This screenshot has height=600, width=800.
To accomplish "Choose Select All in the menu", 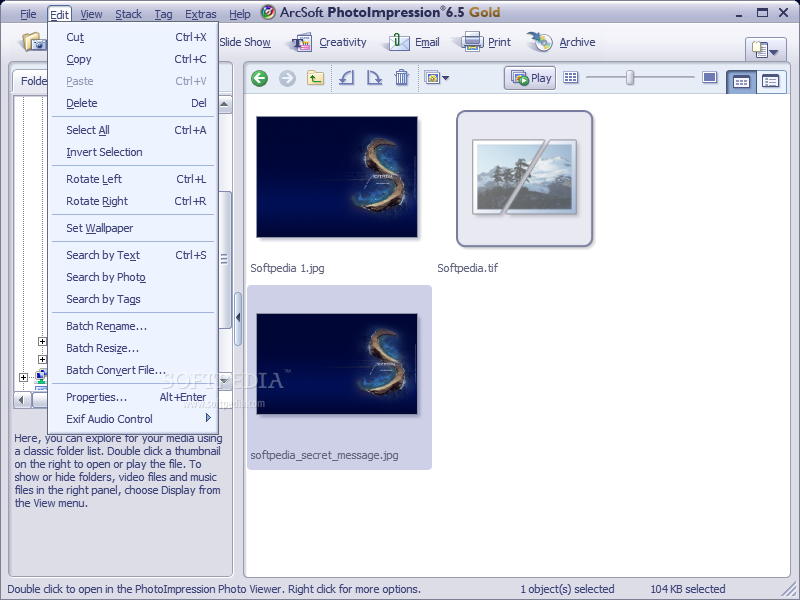I will coord(134,130).
